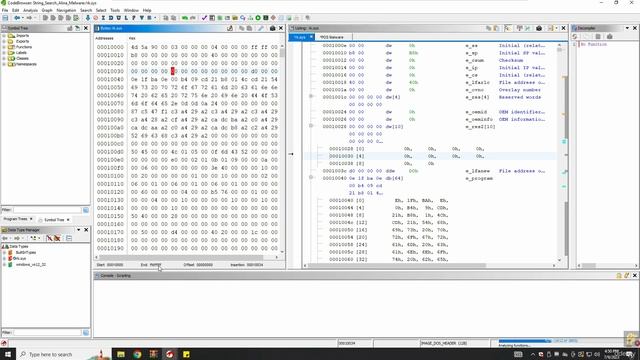
Task: Open the Edit menu
Action: pos(16,10)
